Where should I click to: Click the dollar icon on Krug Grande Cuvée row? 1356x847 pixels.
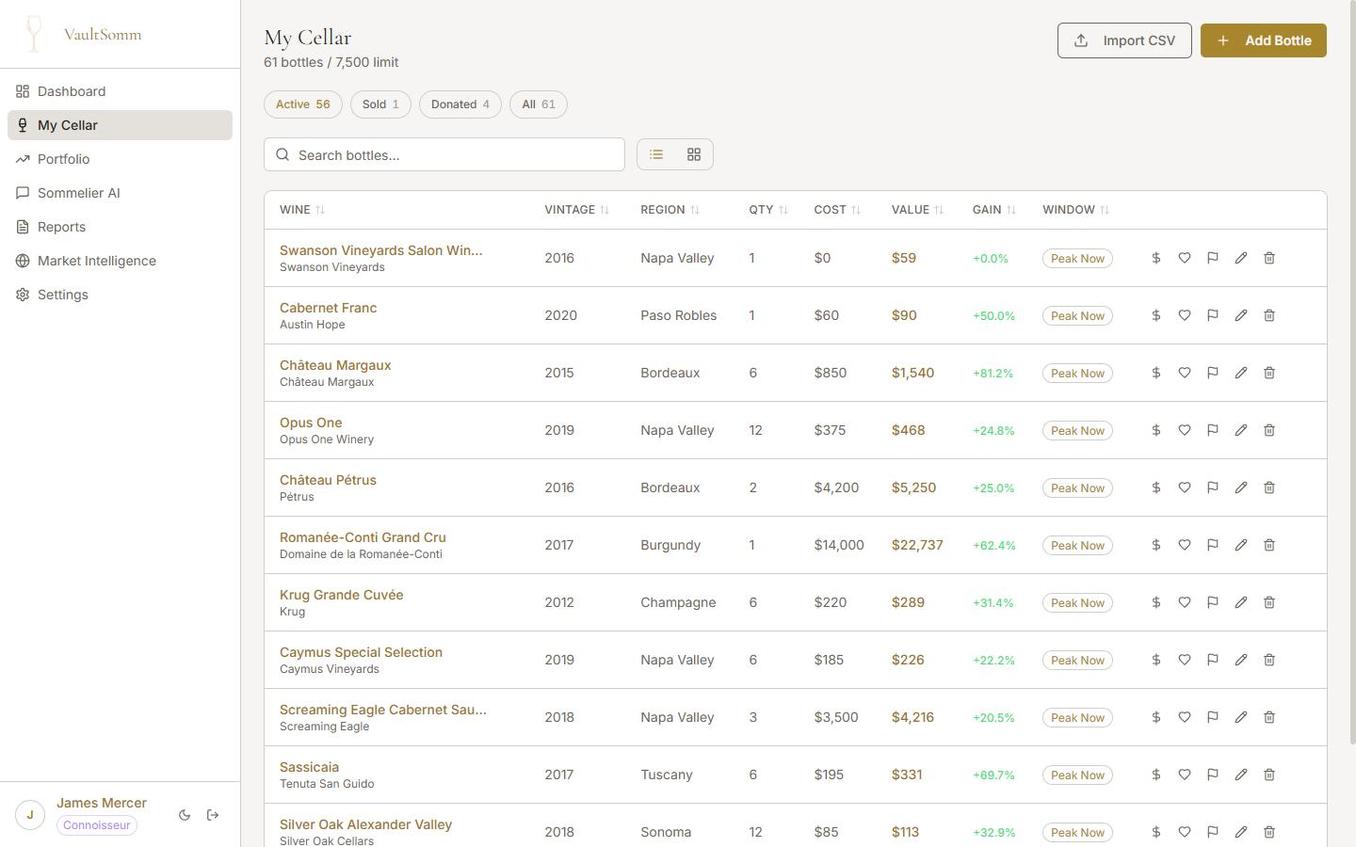(1156, 603)
